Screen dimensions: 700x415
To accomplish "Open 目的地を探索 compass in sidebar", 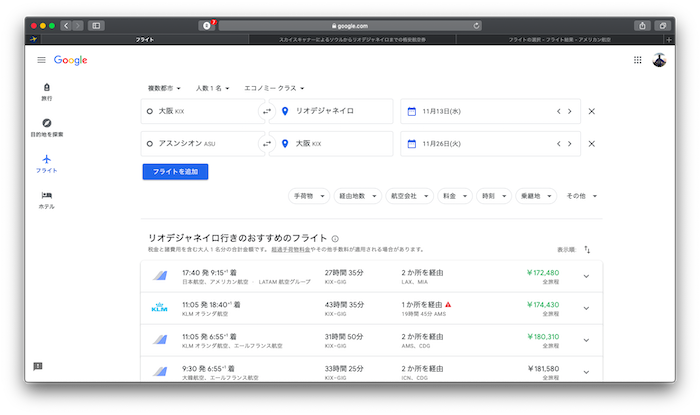I will point(46,128).
